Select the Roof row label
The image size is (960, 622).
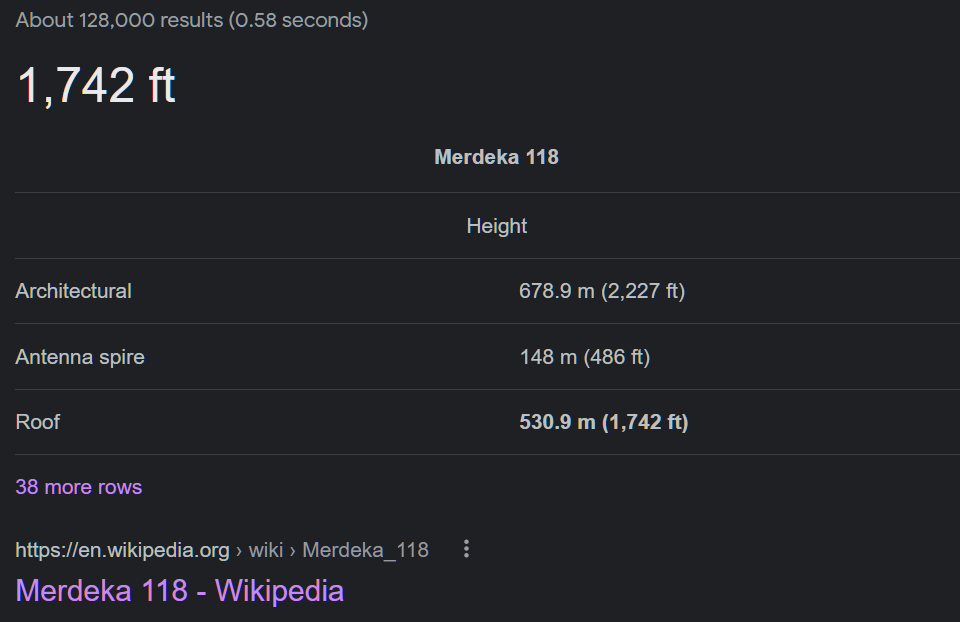tap(38, 422)
